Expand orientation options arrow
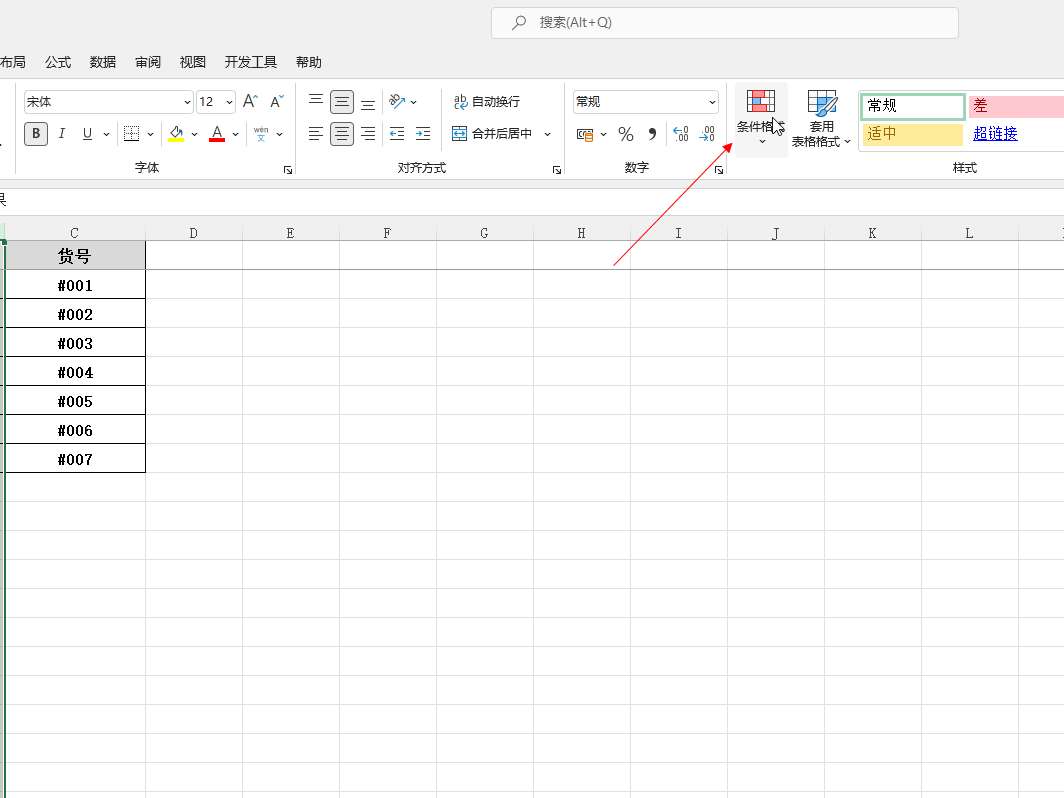Image resolution: width=1064 pixels, height=798 pixels. coord(413,102)
